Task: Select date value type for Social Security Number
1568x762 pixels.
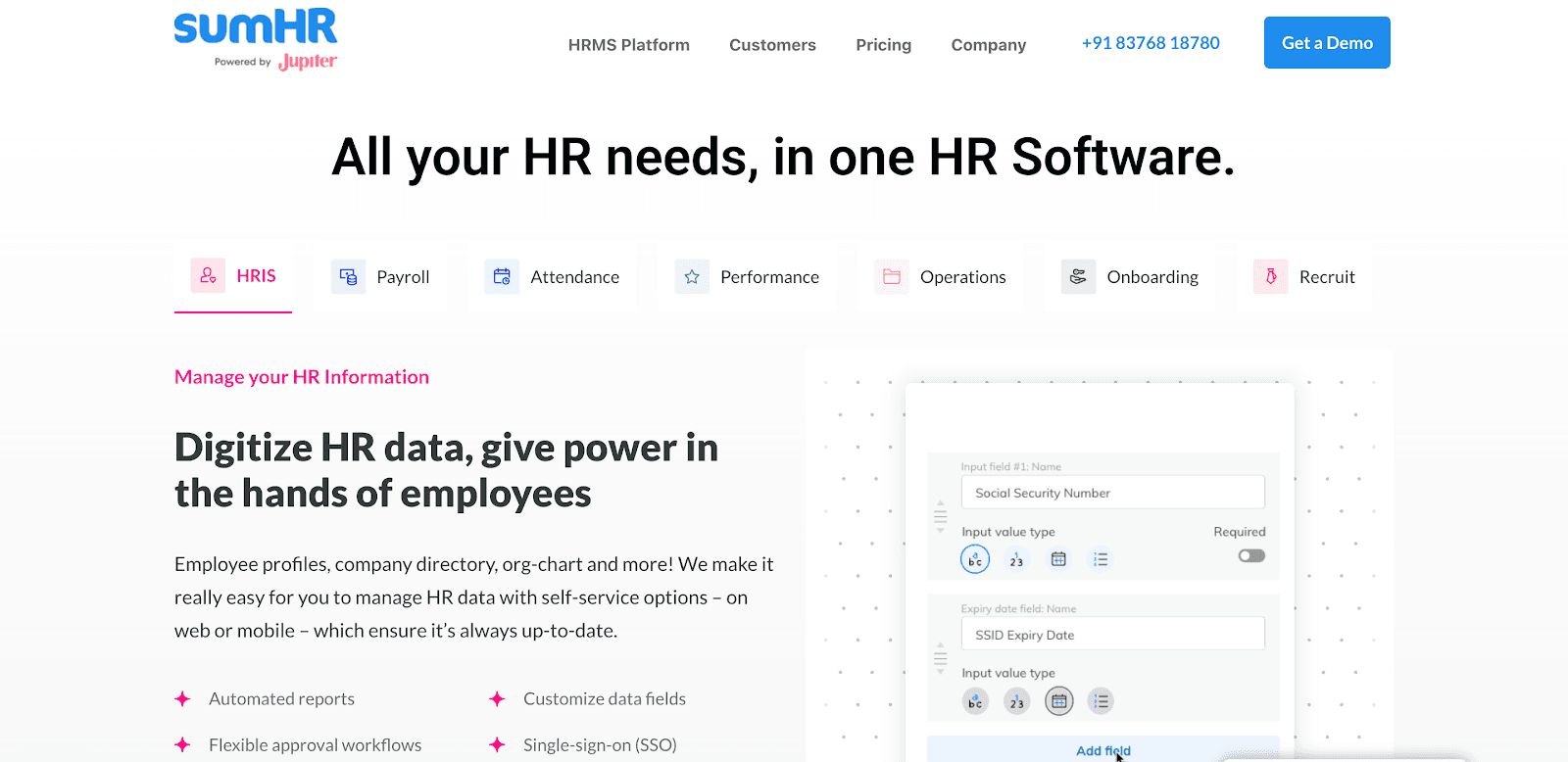Action: click(1058, 559)
